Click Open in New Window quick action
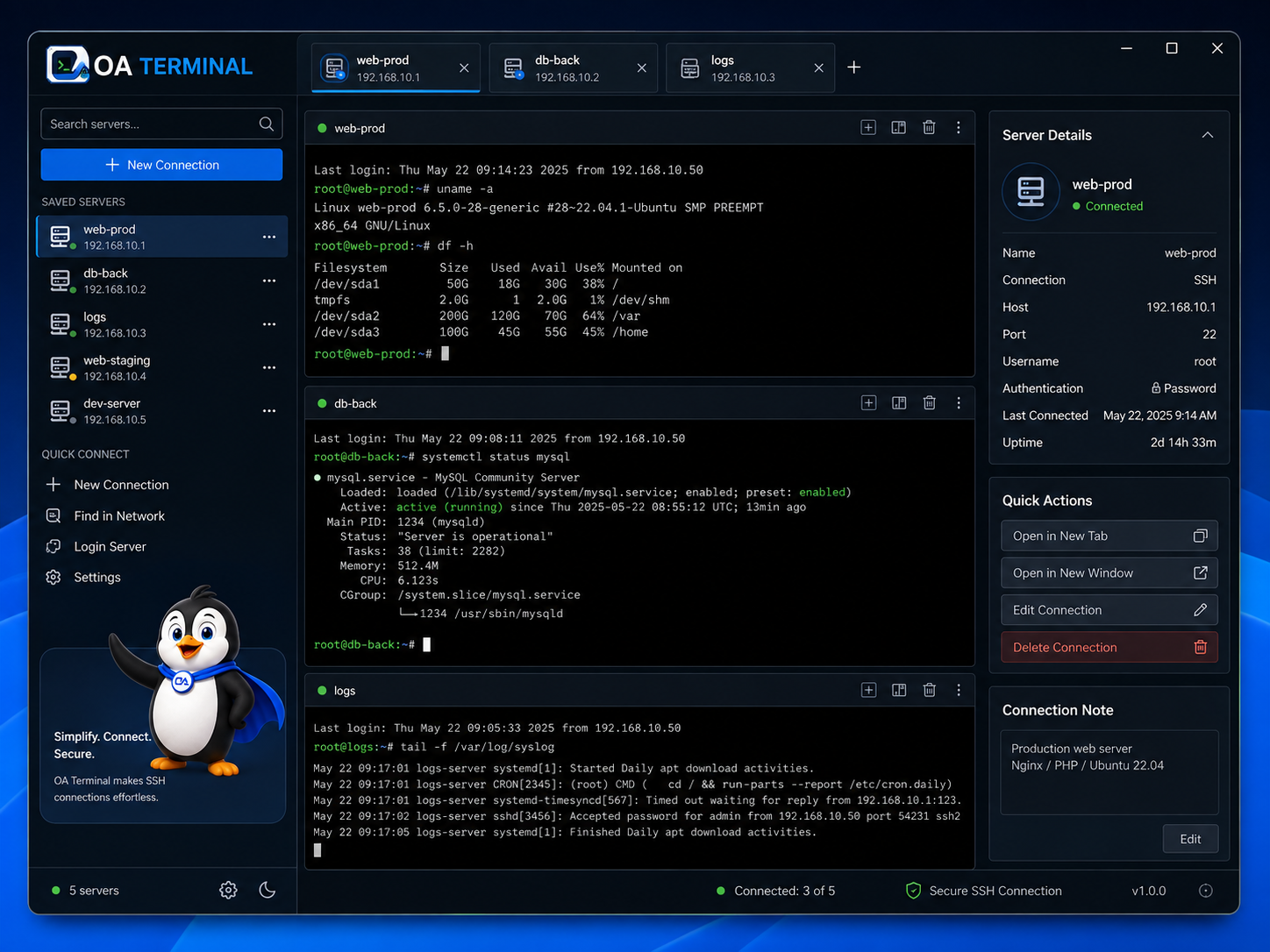This screenshot has width=1270, height=952. tap(1109, 573)
